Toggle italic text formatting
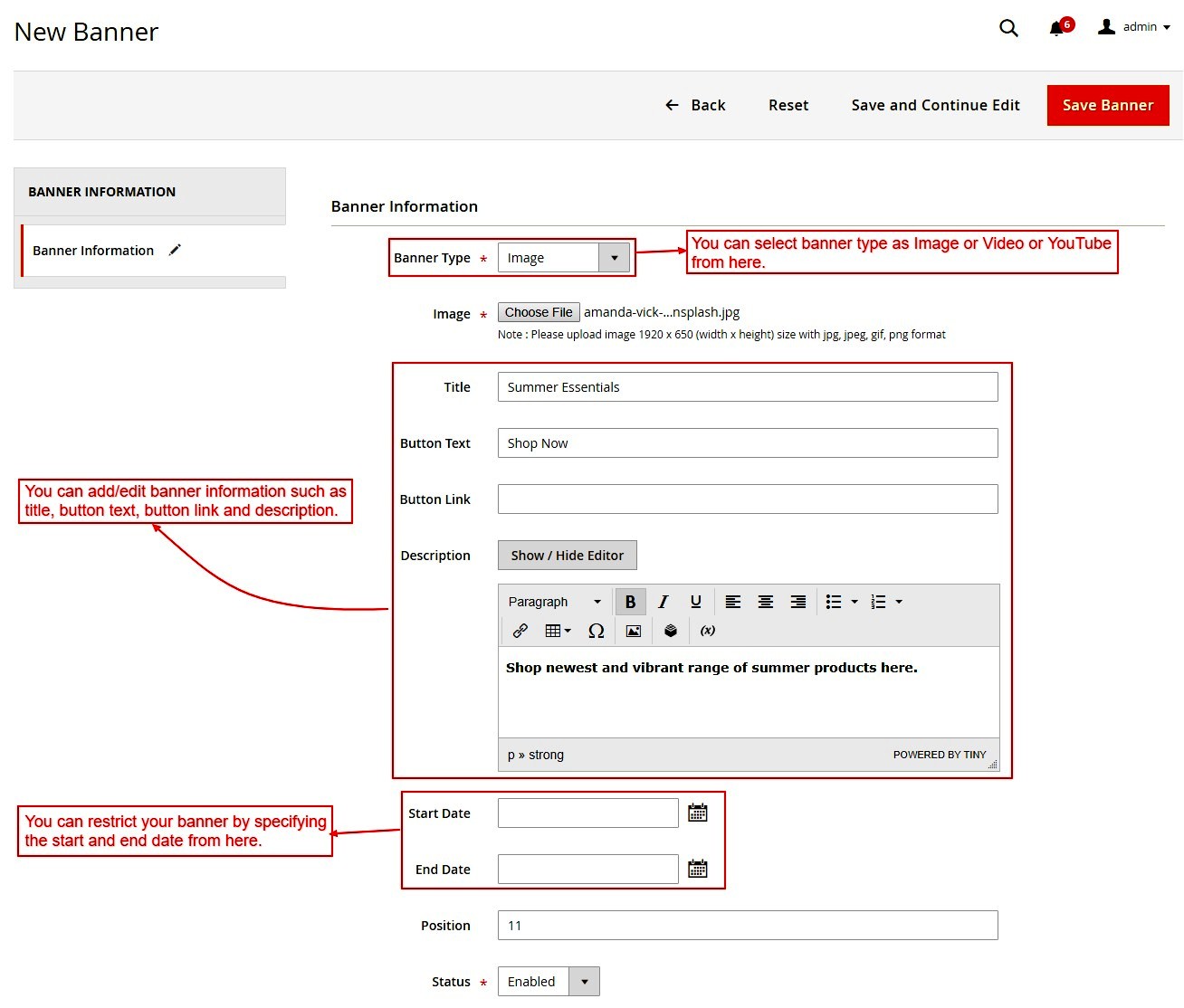 [x=663, y=602]
